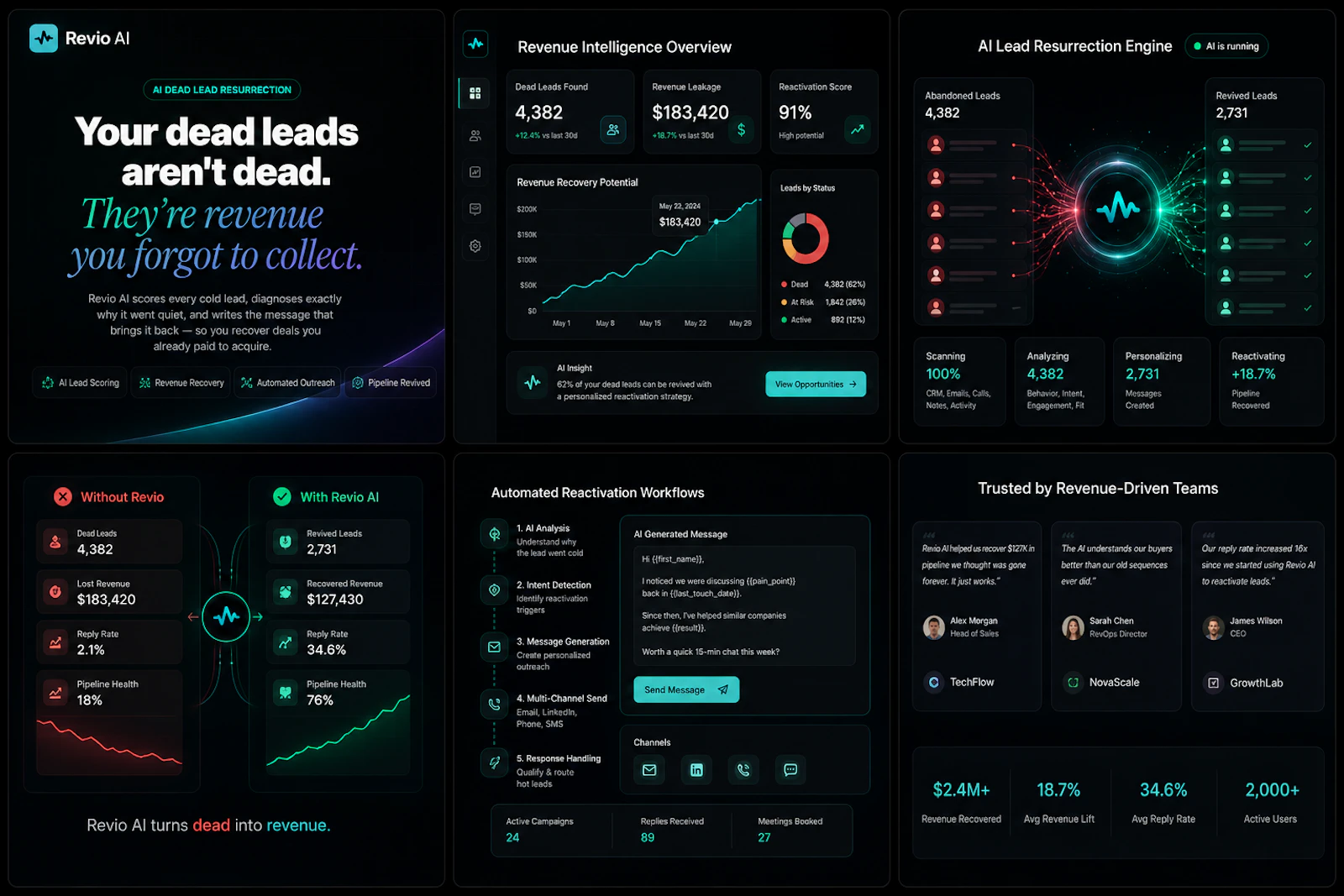Viewport: 1344px width, 896px height.
Task: Click the Dead legend entry in Leads by Status
Action: [822, 285]
